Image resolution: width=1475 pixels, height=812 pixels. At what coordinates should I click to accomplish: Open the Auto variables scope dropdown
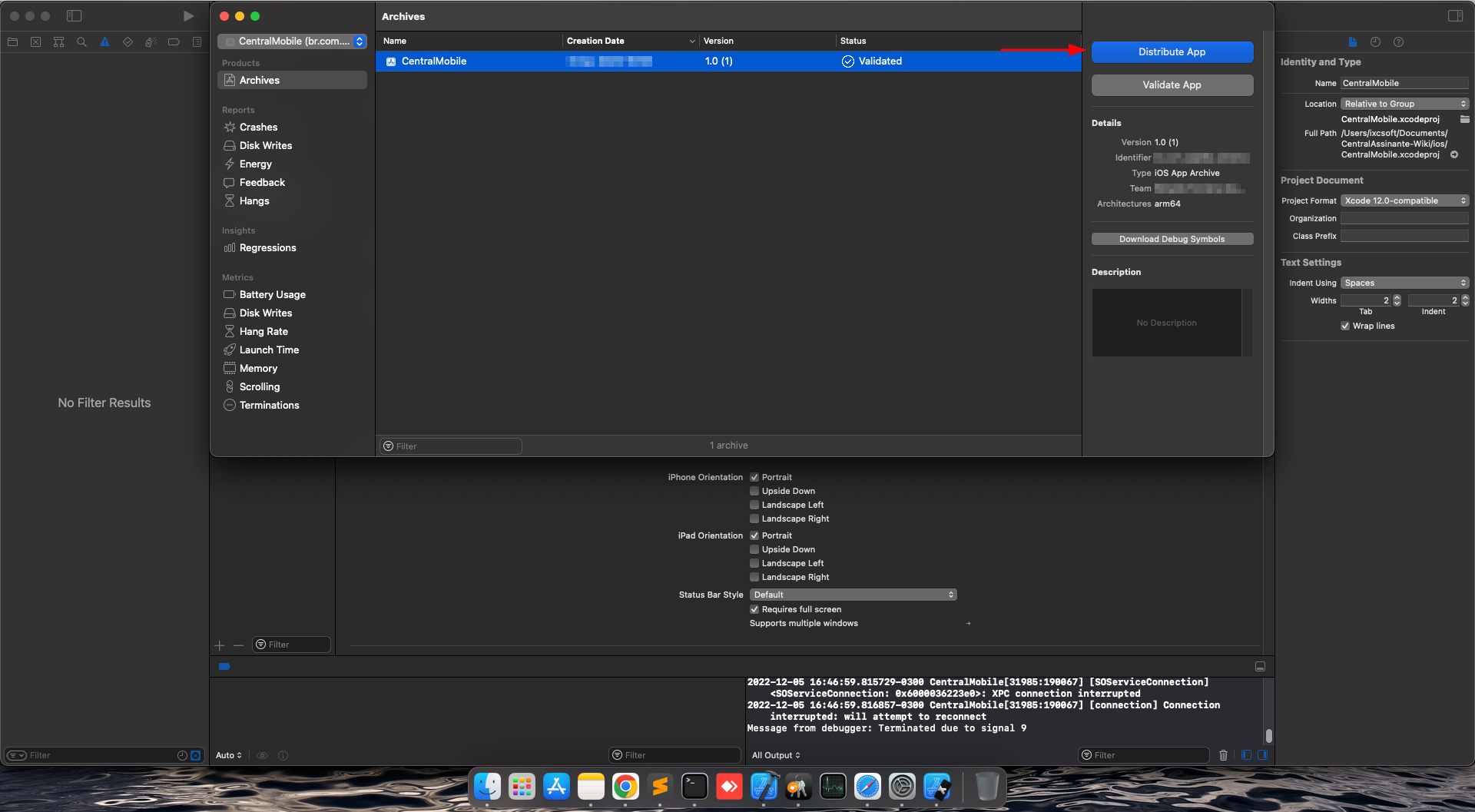(229, 755)
